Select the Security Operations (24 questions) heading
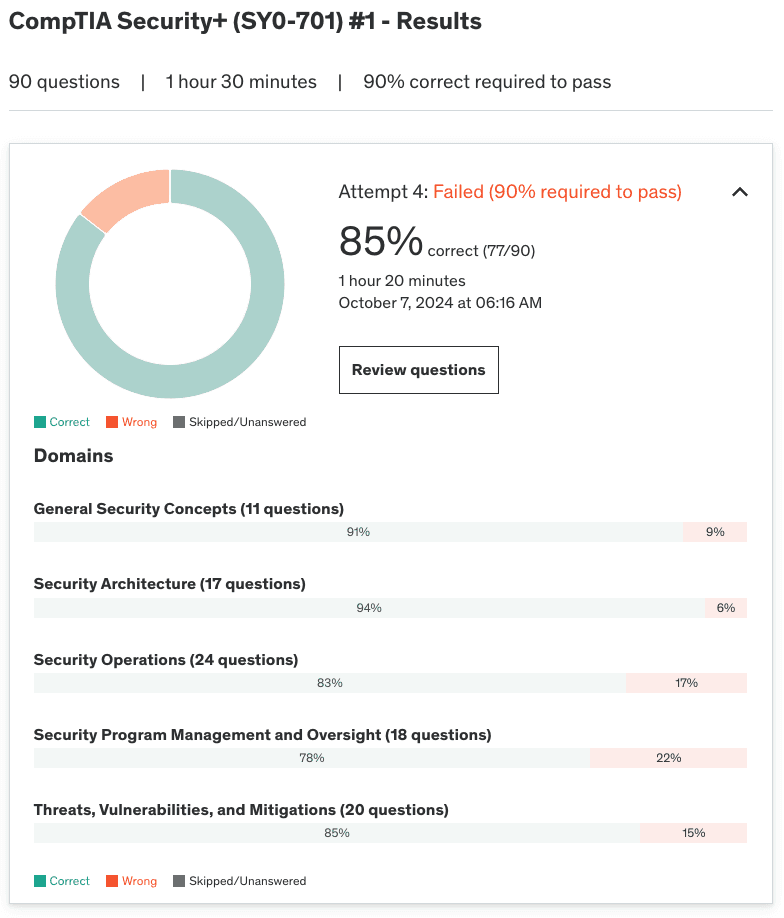The image size is (784, 918). tap(166, 660)
